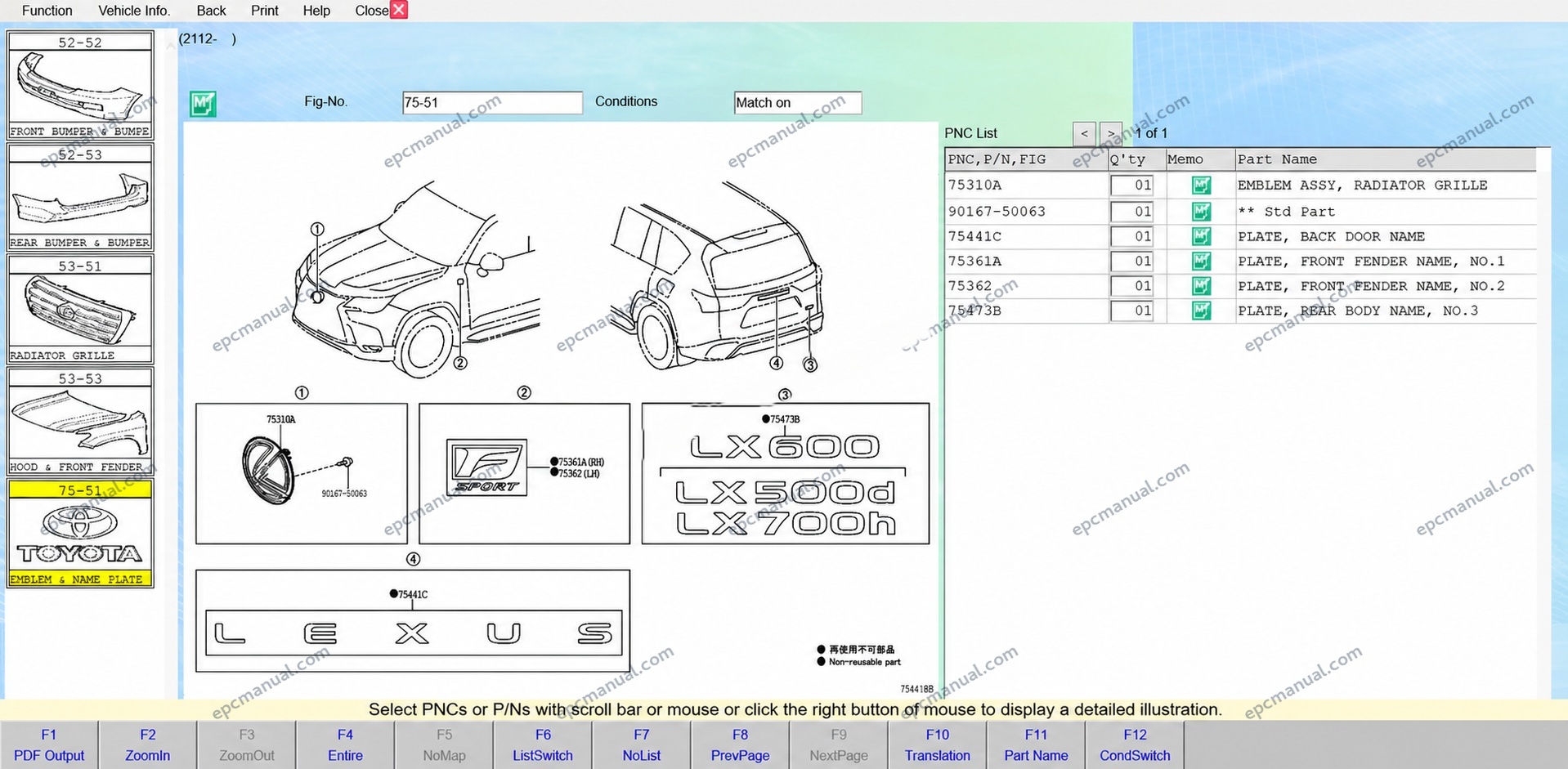Go to previous PNC list page arrow

tap(1084, 133)
